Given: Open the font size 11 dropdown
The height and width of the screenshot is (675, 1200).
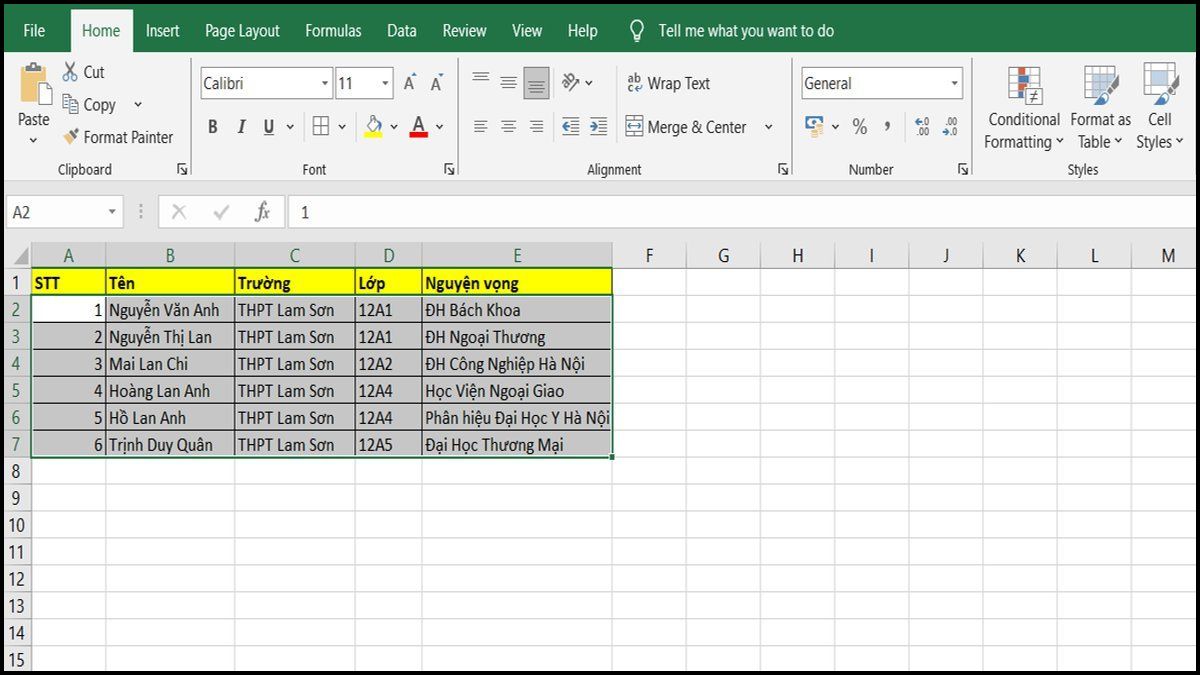Looking at the screenshot, I should click(x=385, y=84).
